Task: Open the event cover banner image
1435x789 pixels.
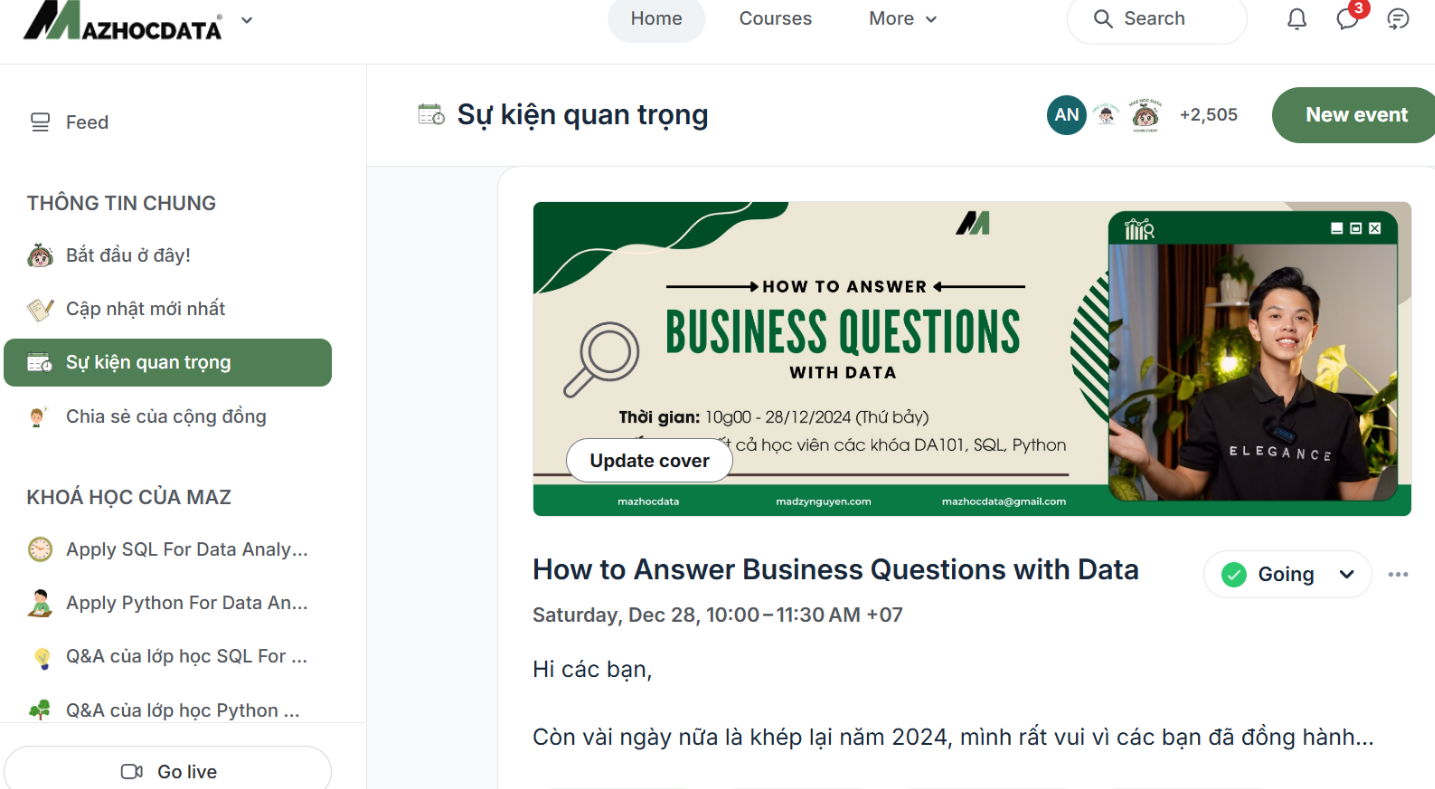Action: pyautogui.click(x=850, y=330)
